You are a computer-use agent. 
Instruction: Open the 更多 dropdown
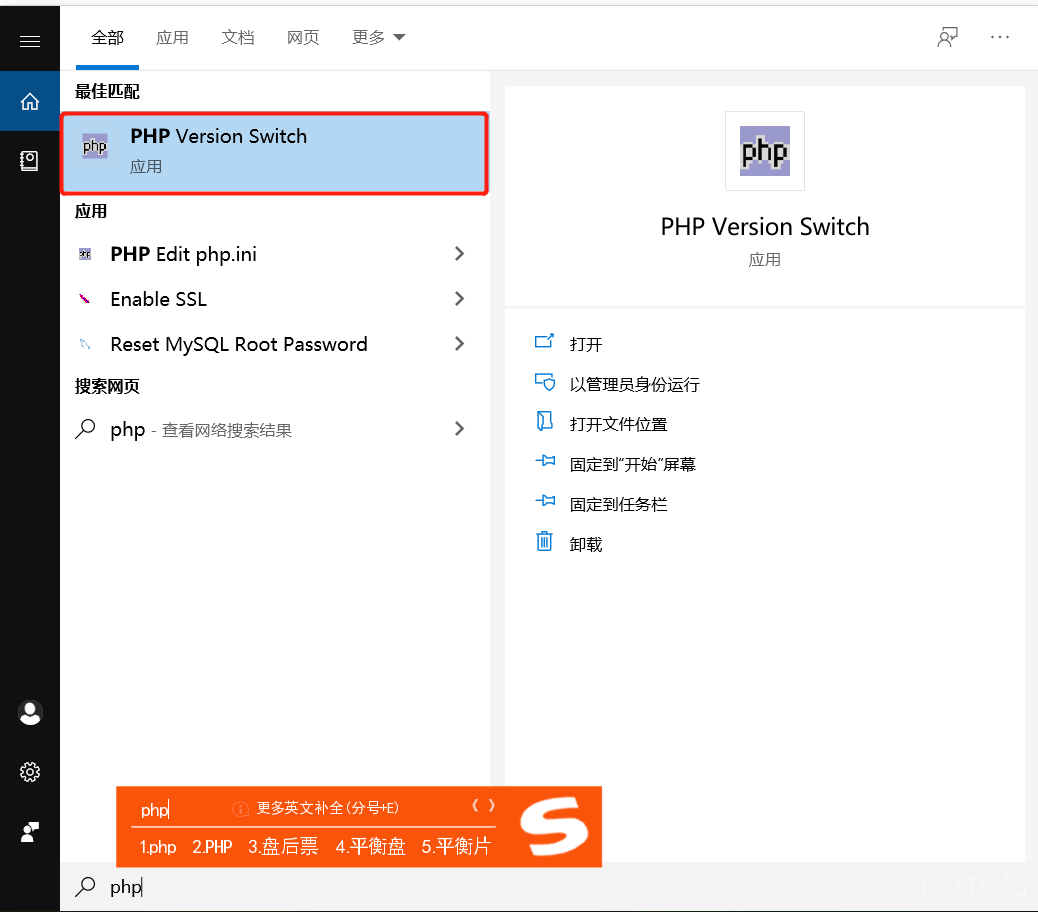378,38
